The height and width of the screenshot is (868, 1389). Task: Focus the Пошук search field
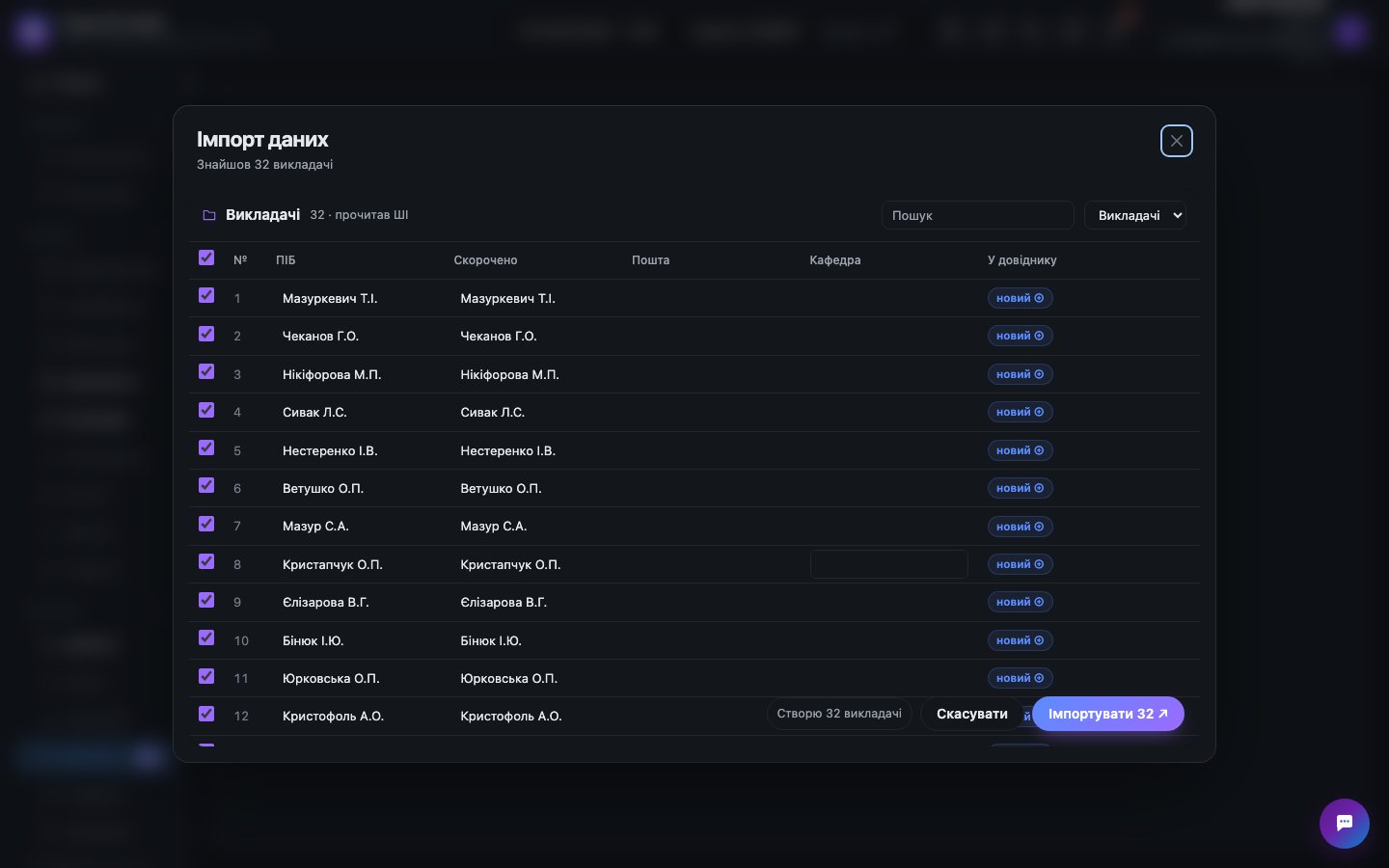tap(977, 215)
